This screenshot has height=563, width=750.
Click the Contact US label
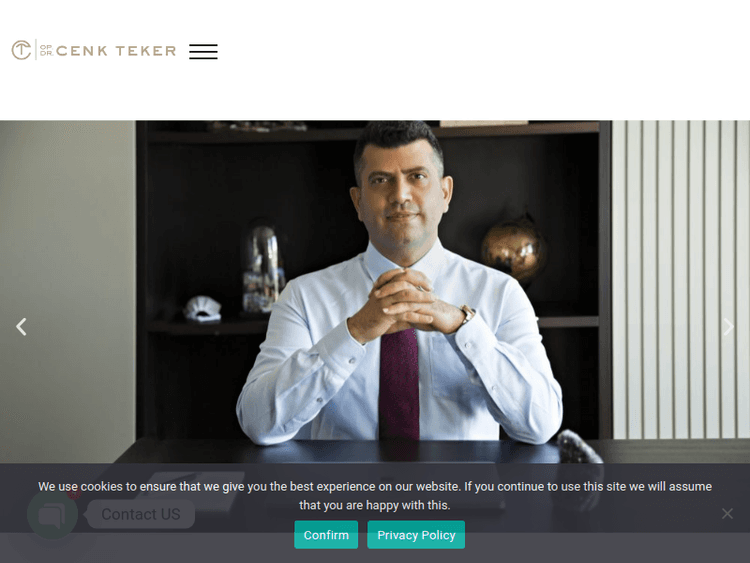141,514
